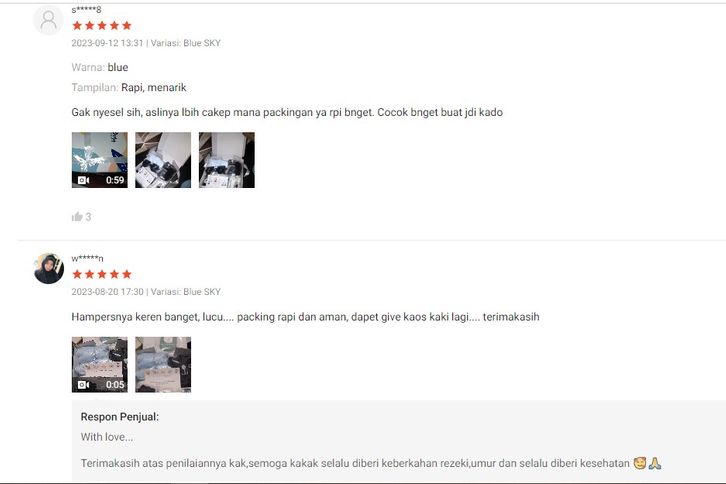Image resolution: width=726 pixels, height=484 pixels.
Task: Open second photo in w*****n's review
Action: click(163, 365)
